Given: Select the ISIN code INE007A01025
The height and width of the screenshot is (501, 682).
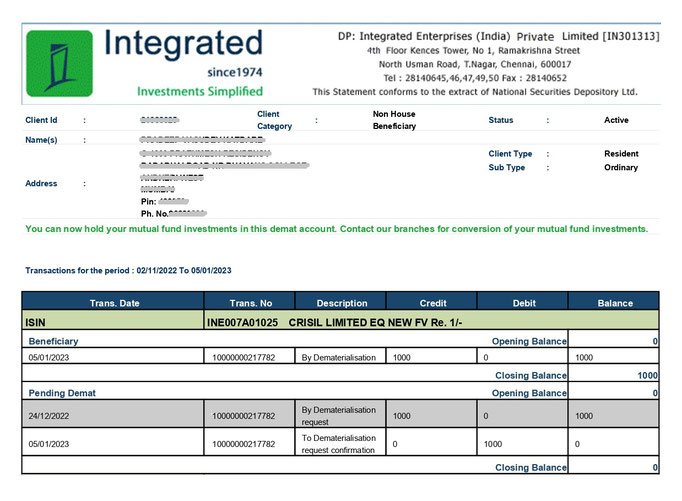Looking at the screenshot, I should click(x=242, y=323).
